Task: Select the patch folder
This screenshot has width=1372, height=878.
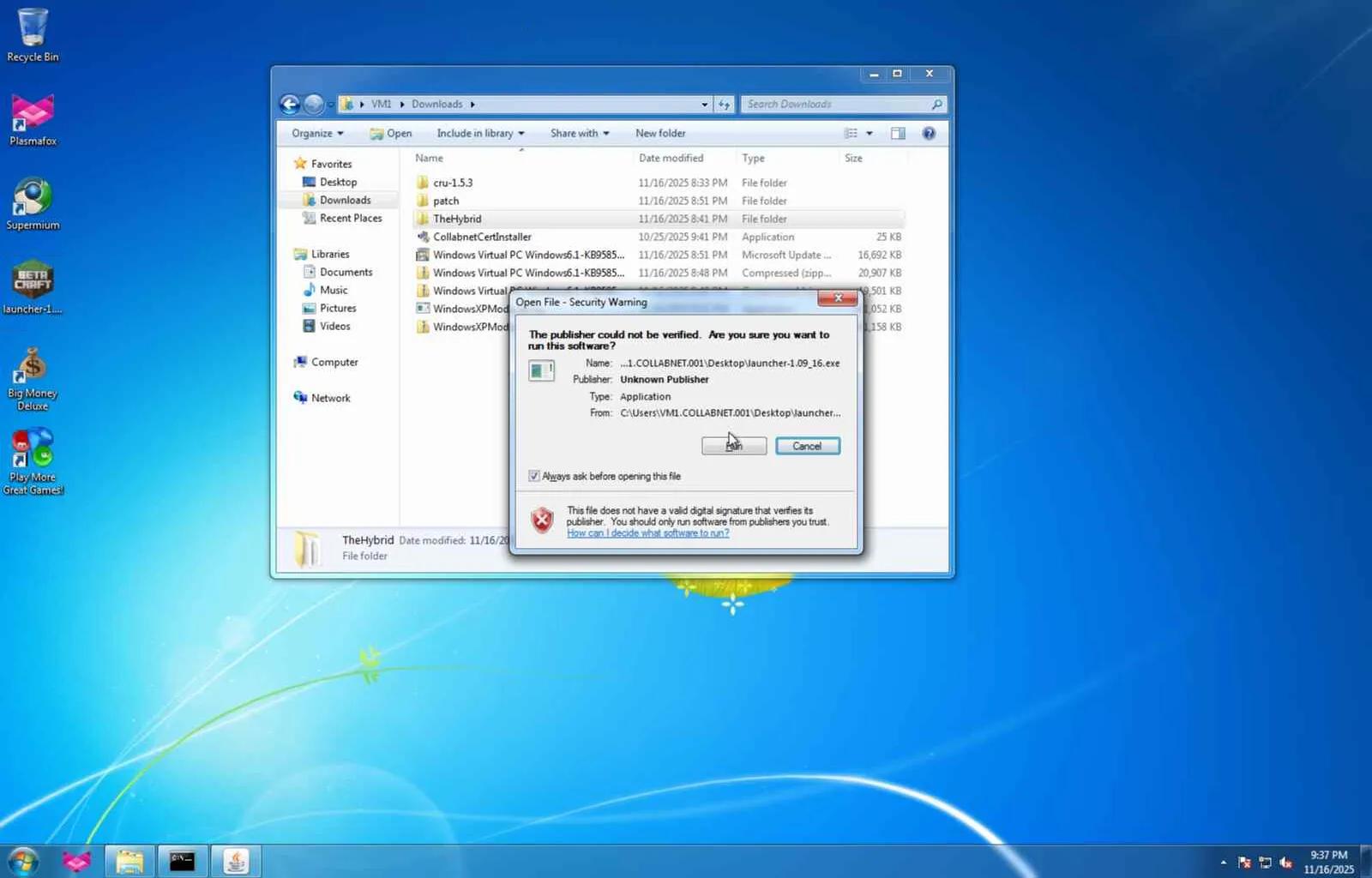Action: [x=658, y=201]
